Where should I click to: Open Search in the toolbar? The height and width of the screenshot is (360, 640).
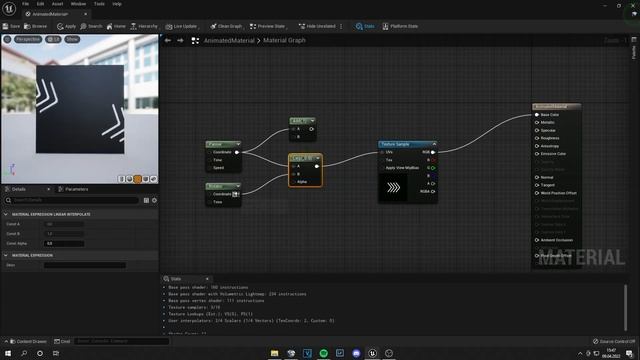click(x=91, y=26)
